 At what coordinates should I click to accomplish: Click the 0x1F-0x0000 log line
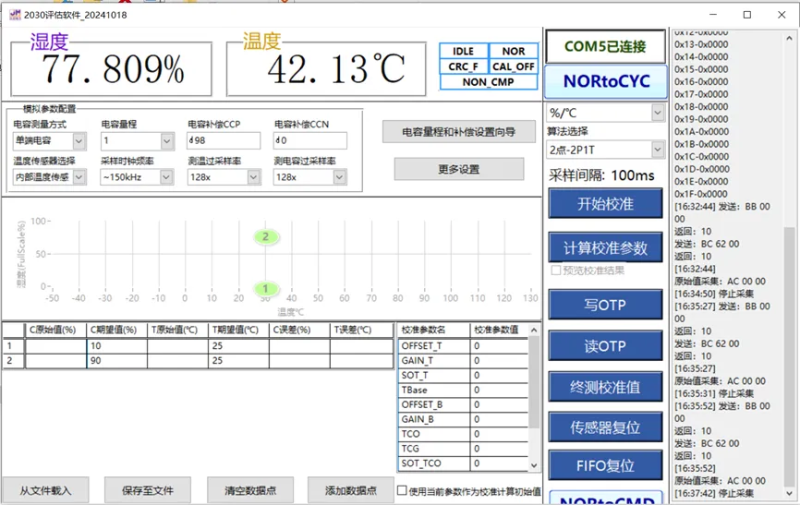click(701, 194)
